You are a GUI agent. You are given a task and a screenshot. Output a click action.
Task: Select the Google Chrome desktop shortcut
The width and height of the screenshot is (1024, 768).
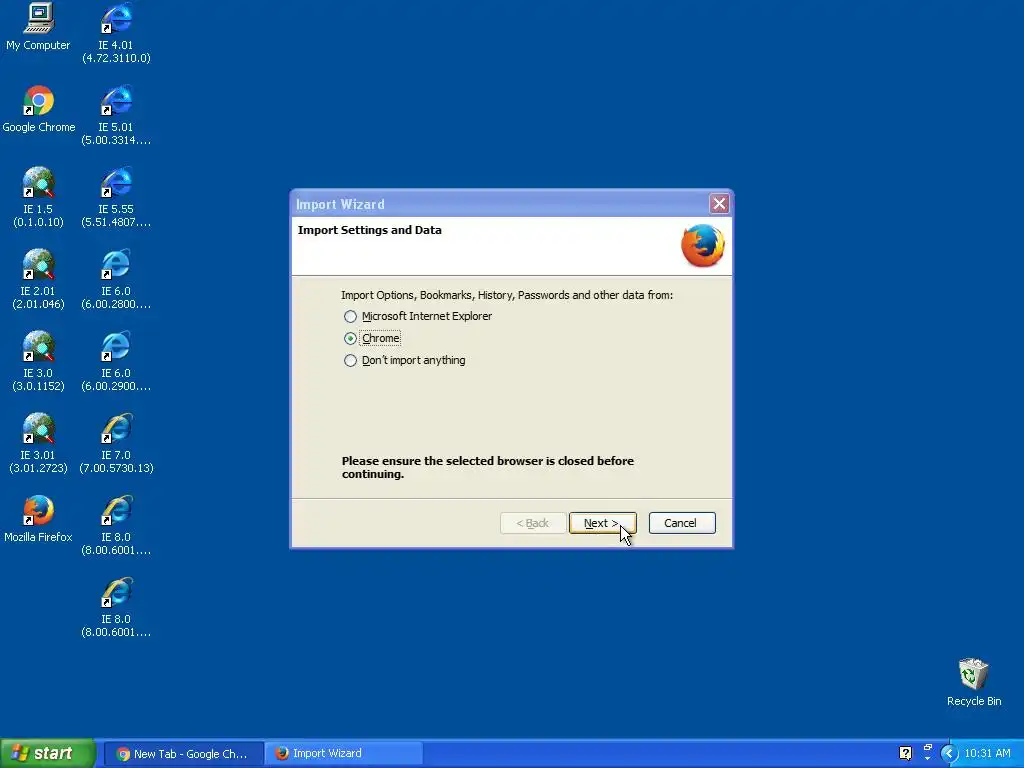tap(39, 109)
